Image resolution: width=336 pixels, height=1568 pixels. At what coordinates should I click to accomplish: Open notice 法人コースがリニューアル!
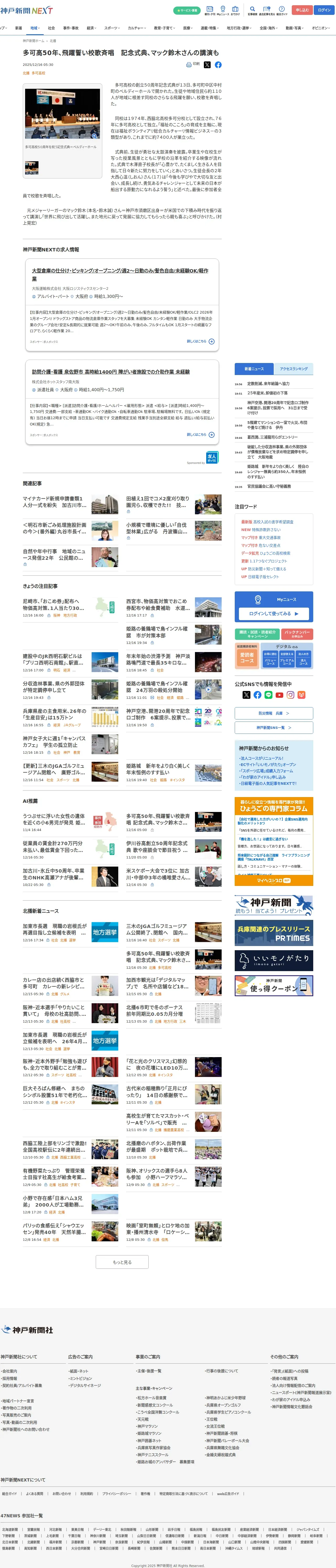pos(262,758)
